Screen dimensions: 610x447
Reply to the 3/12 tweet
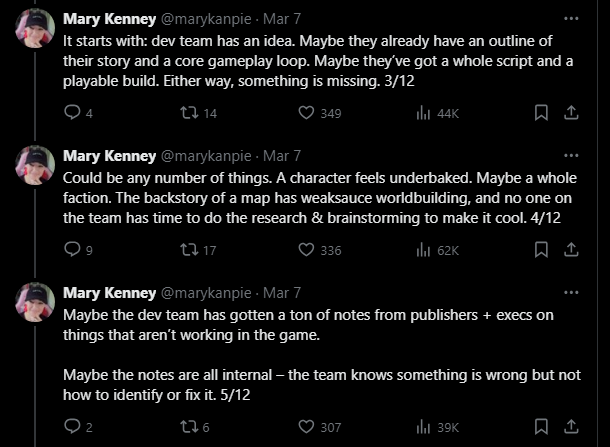click(71, 113)
